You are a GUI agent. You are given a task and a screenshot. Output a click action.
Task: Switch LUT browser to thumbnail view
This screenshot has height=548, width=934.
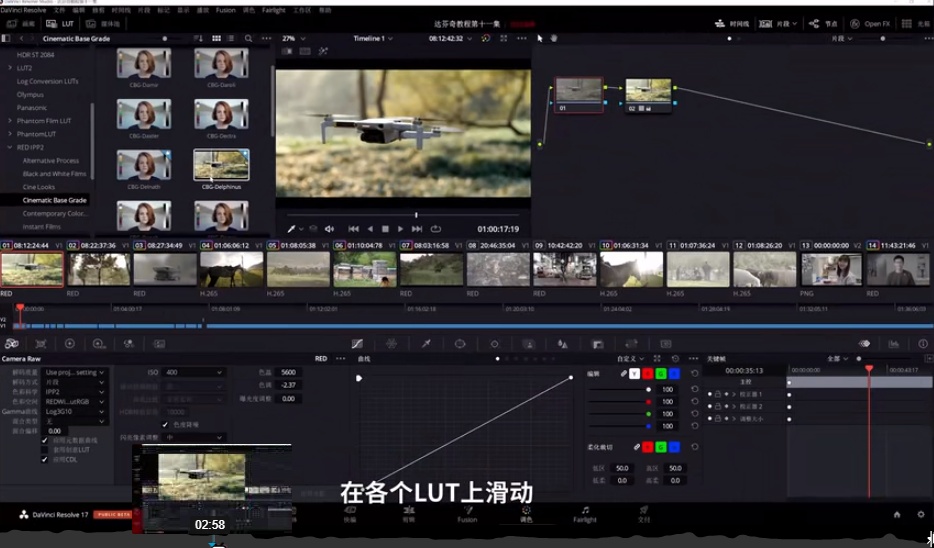click(216, 38)
